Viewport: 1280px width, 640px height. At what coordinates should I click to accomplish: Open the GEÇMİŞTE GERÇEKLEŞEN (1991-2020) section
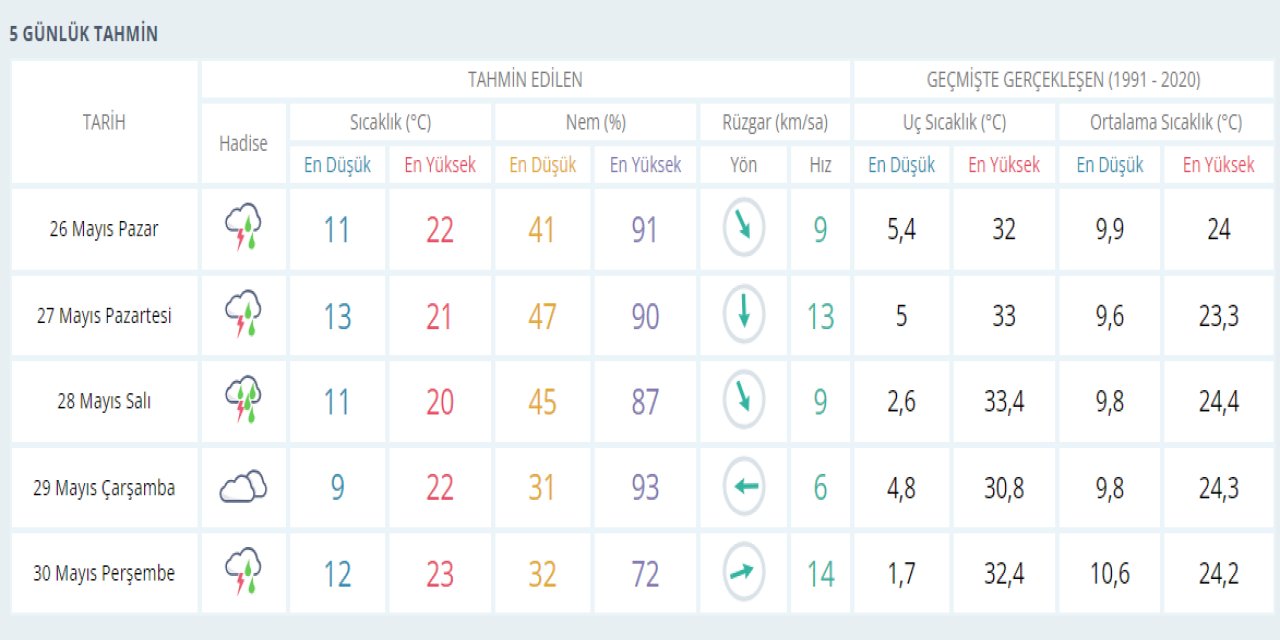[1064, 80]
